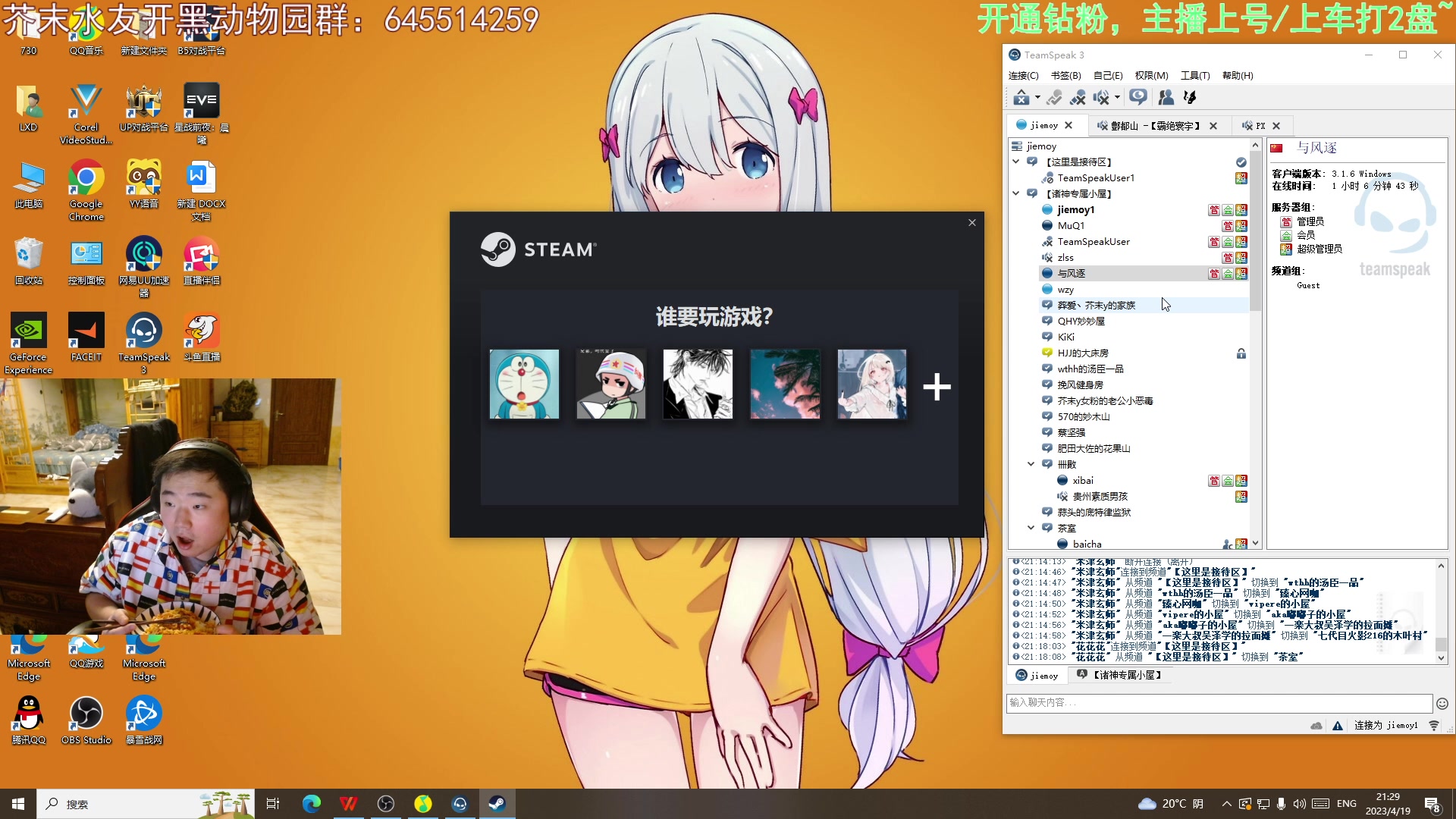Open the FACEIT desktop icon

pyautogui.click(x=86, y=337)
